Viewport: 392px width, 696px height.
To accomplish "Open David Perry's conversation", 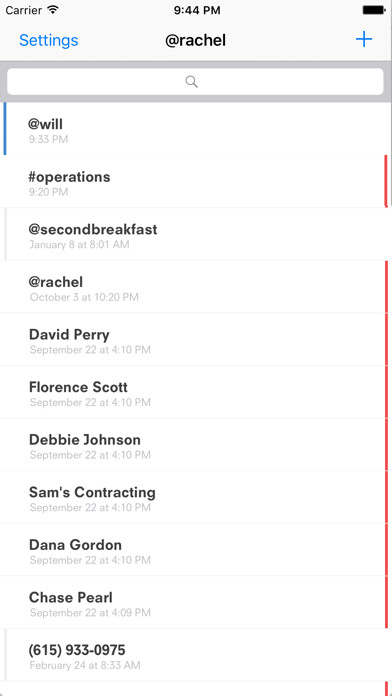I will 196,339.
